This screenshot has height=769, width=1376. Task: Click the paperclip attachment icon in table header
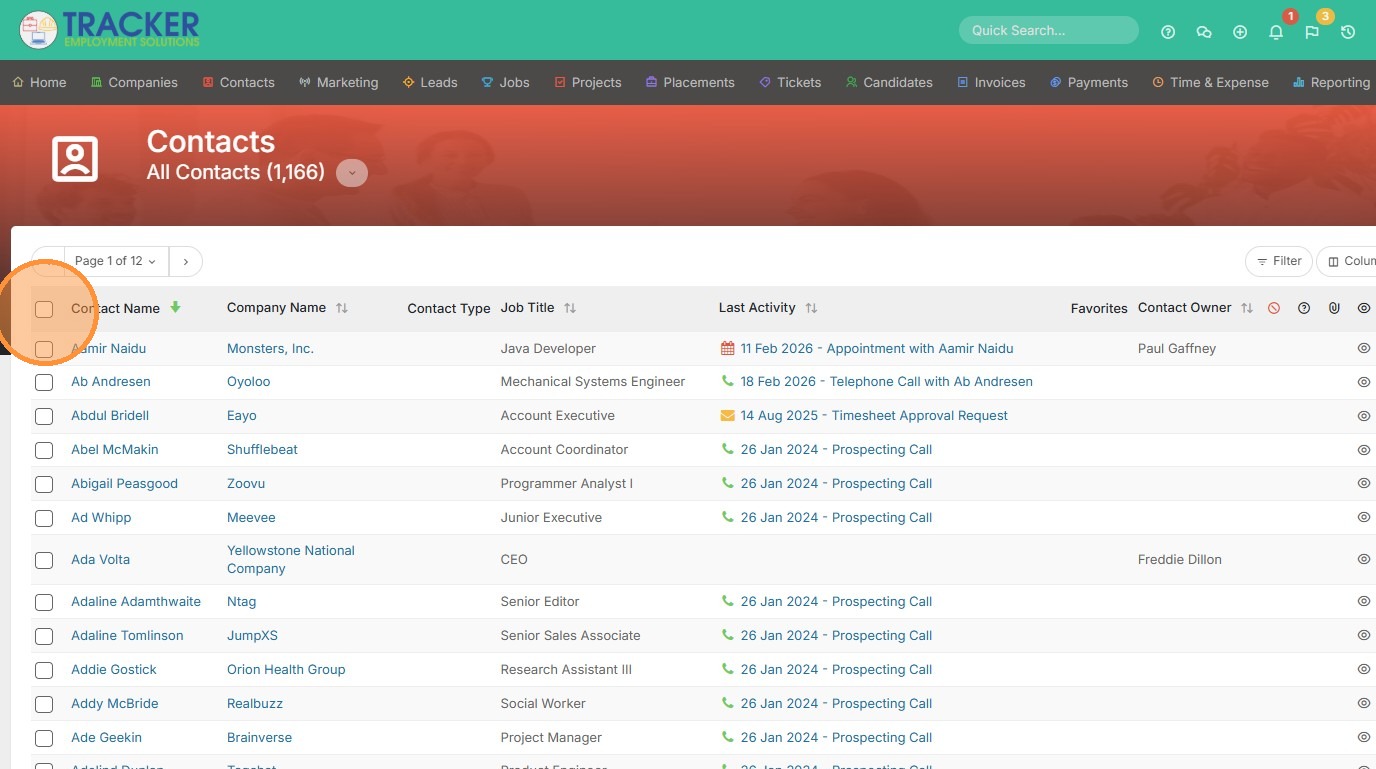click(1334, 308)
